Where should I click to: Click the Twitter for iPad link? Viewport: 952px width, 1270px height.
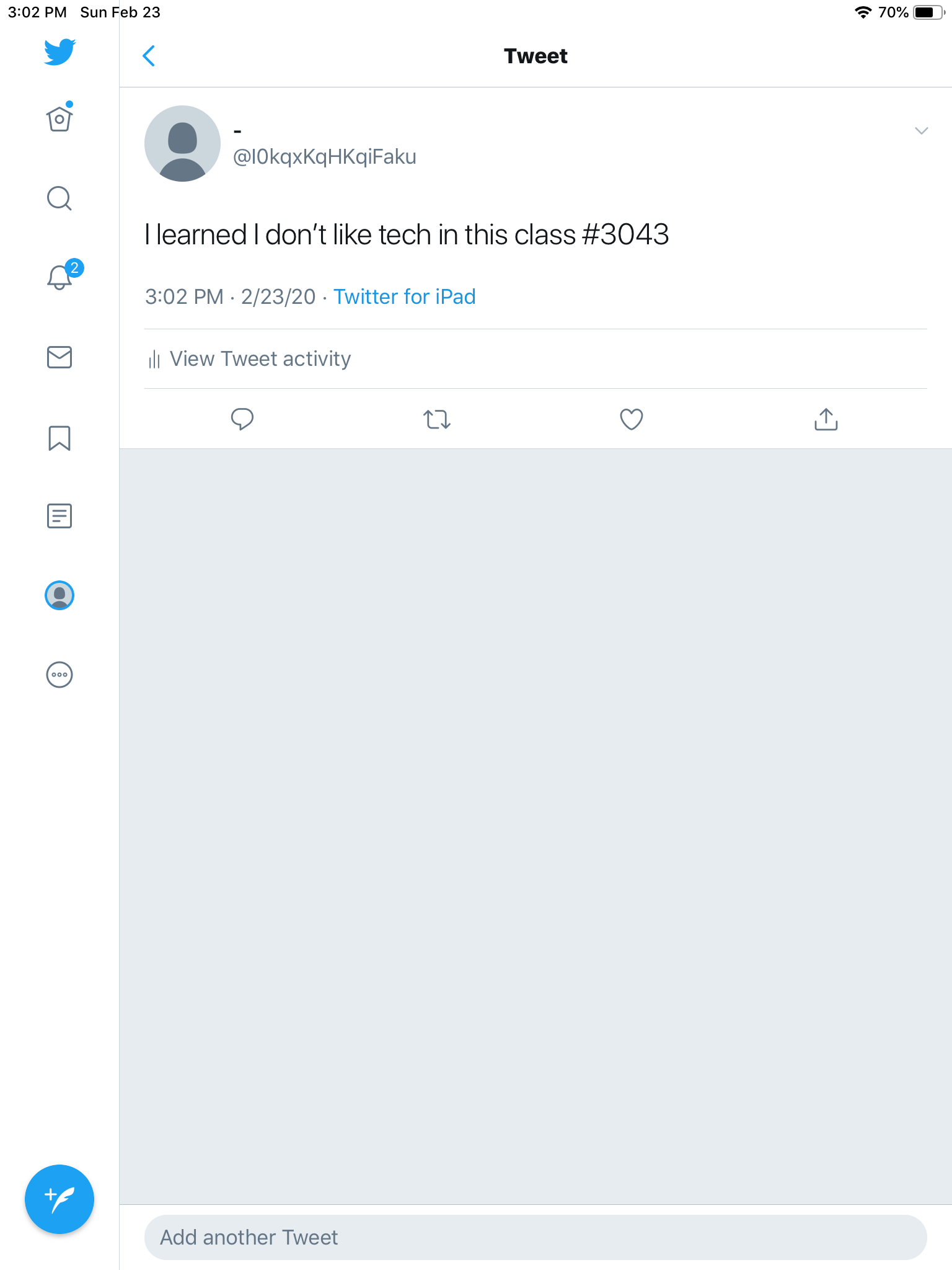click(x=404, y=296)
